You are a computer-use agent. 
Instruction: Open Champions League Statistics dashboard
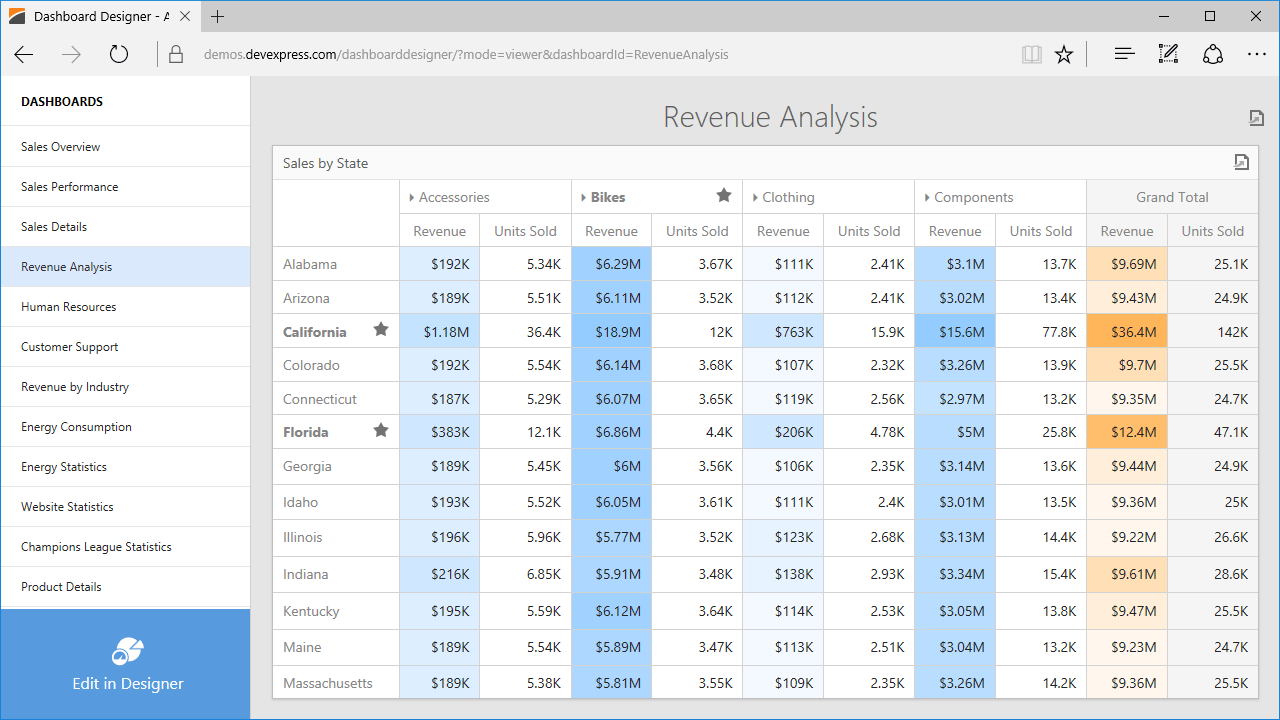click(x=96, y=547)
